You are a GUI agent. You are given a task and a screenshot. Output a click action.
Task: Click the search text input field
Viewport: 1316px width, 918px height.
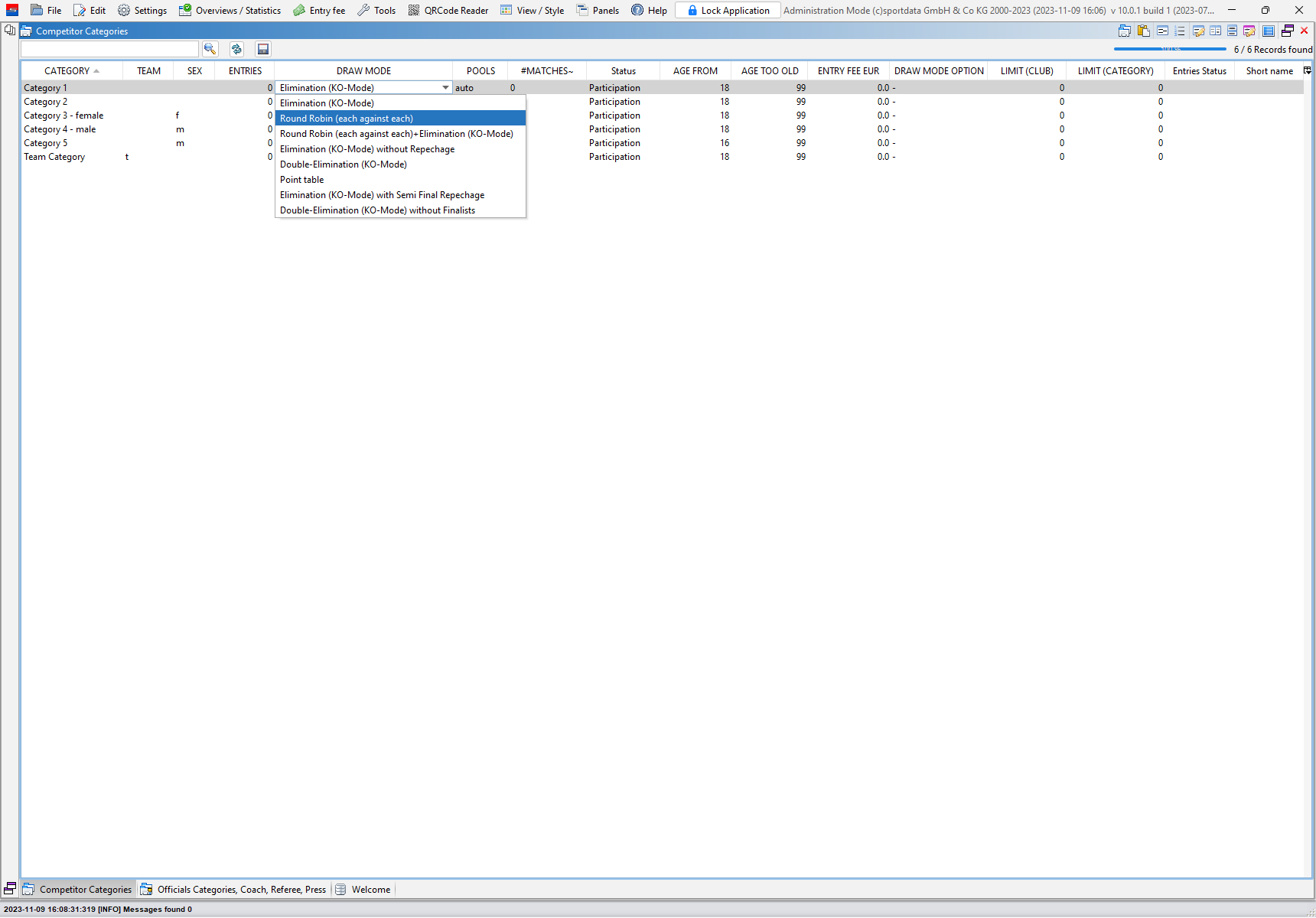pyautogui.click(x=109, y=49)
